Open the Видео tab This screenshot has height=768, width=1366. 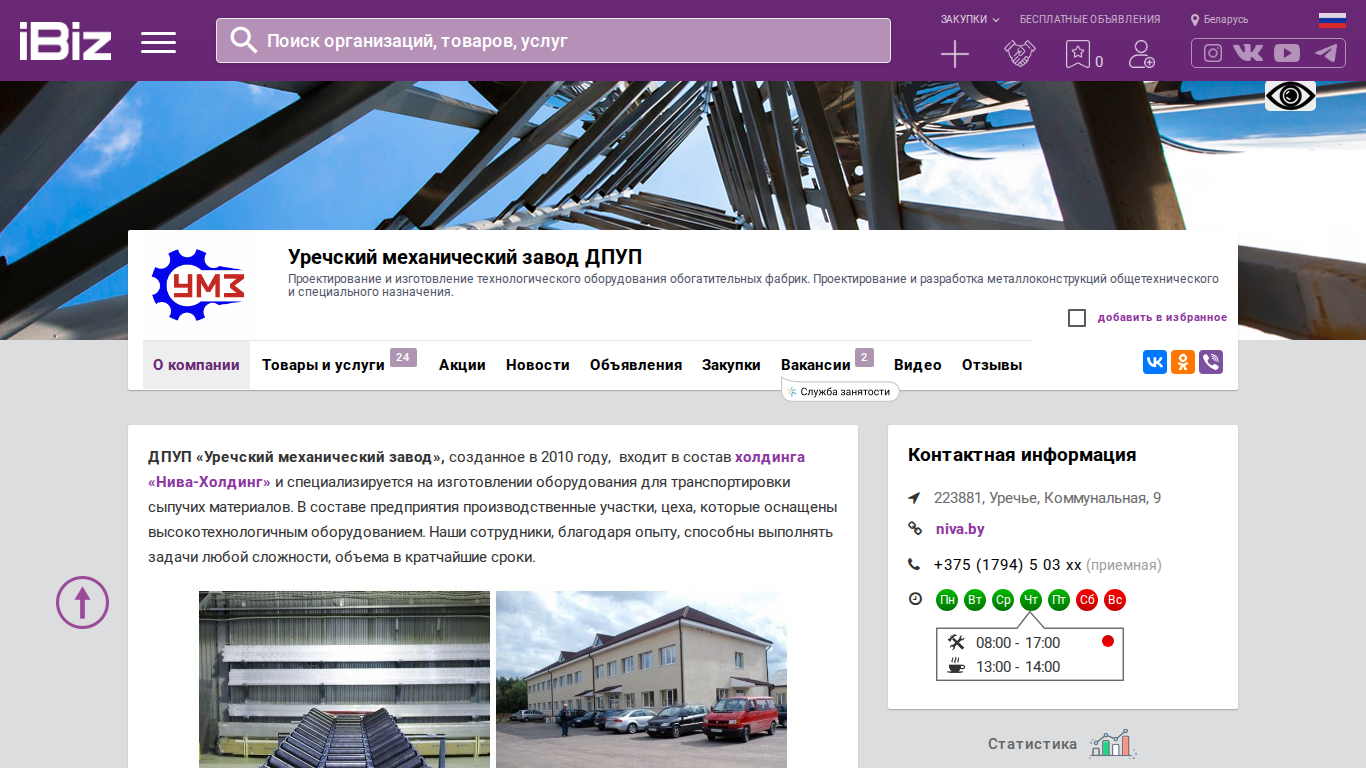coord(918,365)
